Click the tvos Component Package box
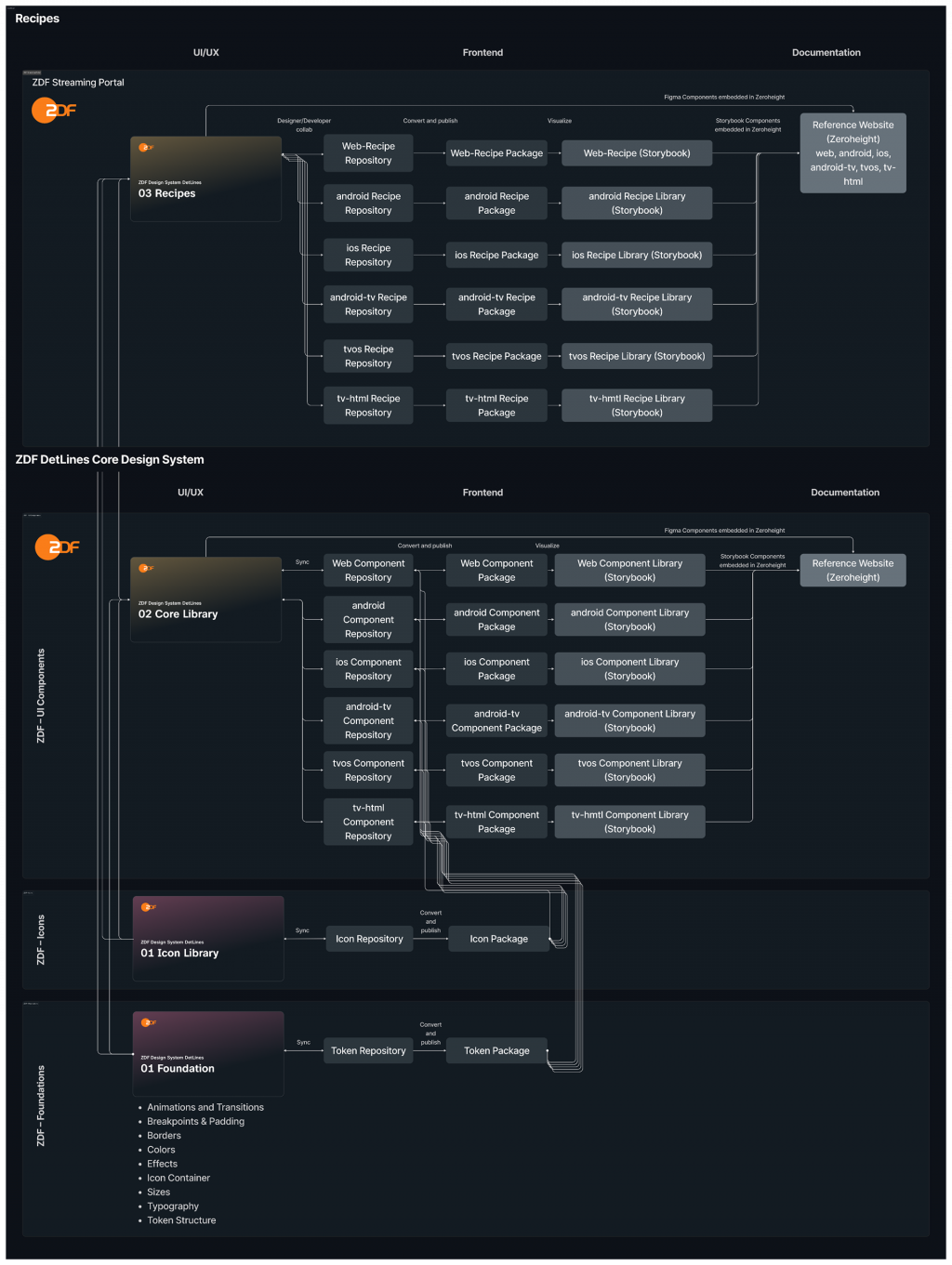952x1265 pixels. [496, 771]
